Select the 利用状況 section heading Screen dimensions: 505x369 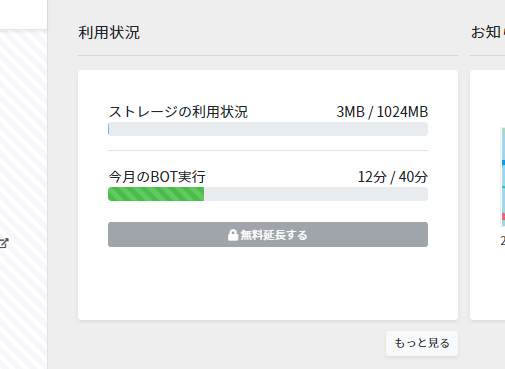click(109, 33)
